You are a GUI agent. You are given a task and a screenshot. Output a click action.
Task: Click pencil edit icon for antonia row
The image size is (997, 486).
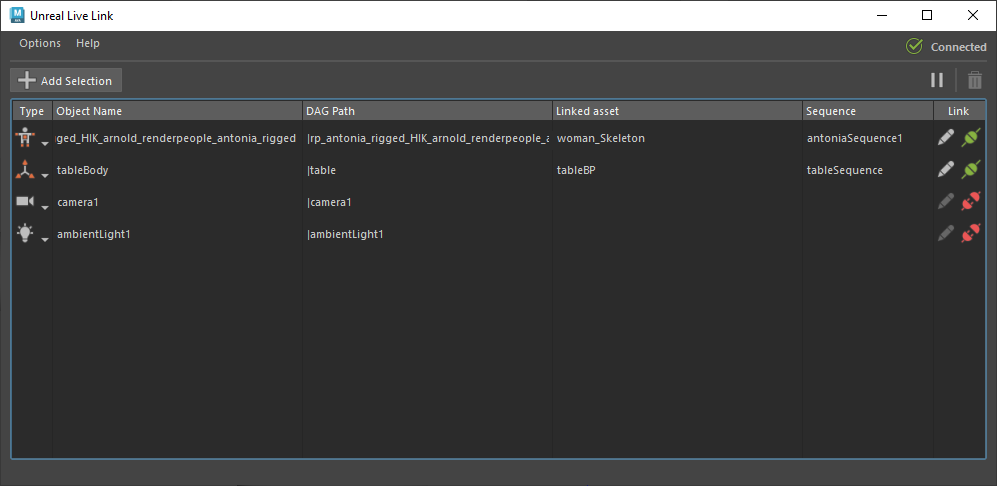point(946,138)
